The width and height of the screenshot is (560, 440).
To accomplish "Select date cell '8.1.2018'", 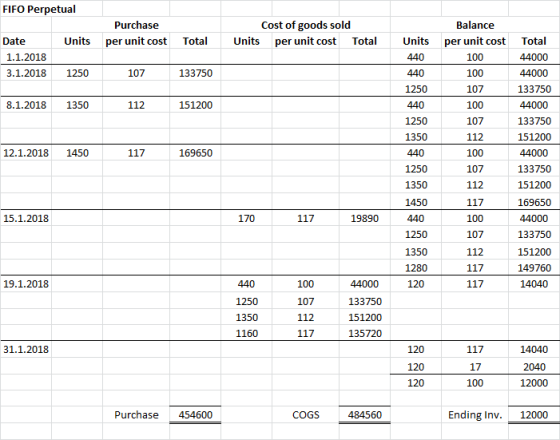I will 26,105.
